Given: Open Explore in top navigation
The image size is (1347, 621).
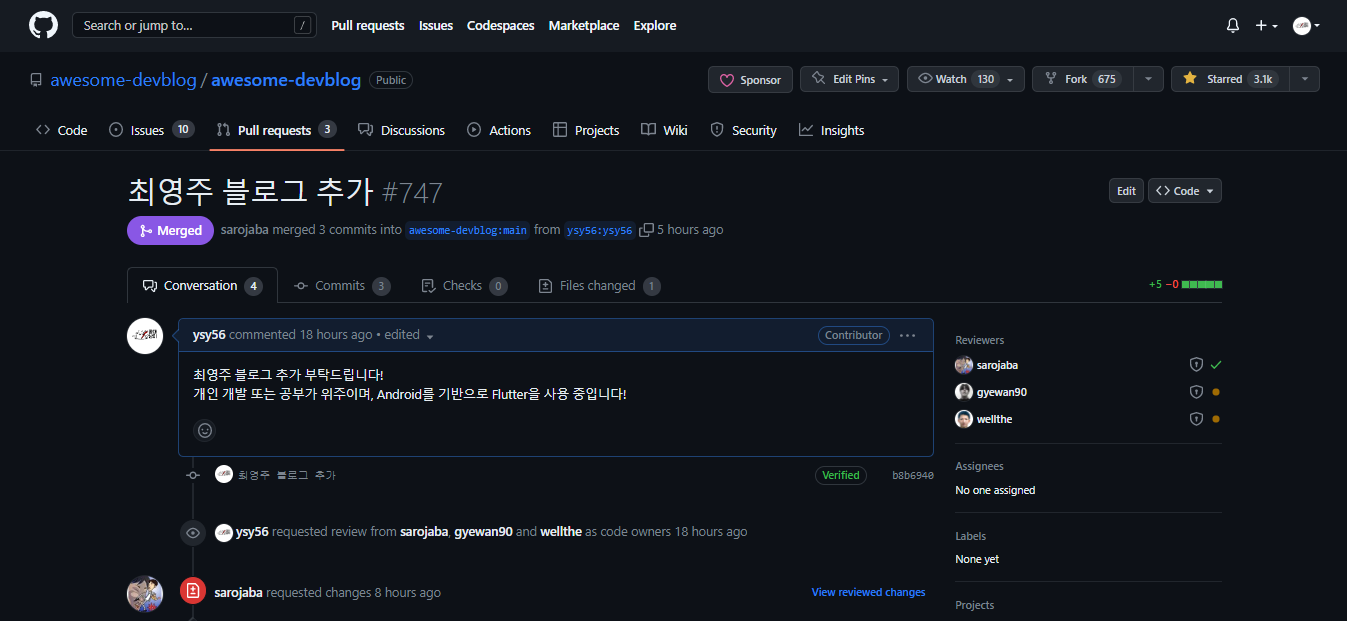Looking at the screenshot, I should click(x=655, y=26).
